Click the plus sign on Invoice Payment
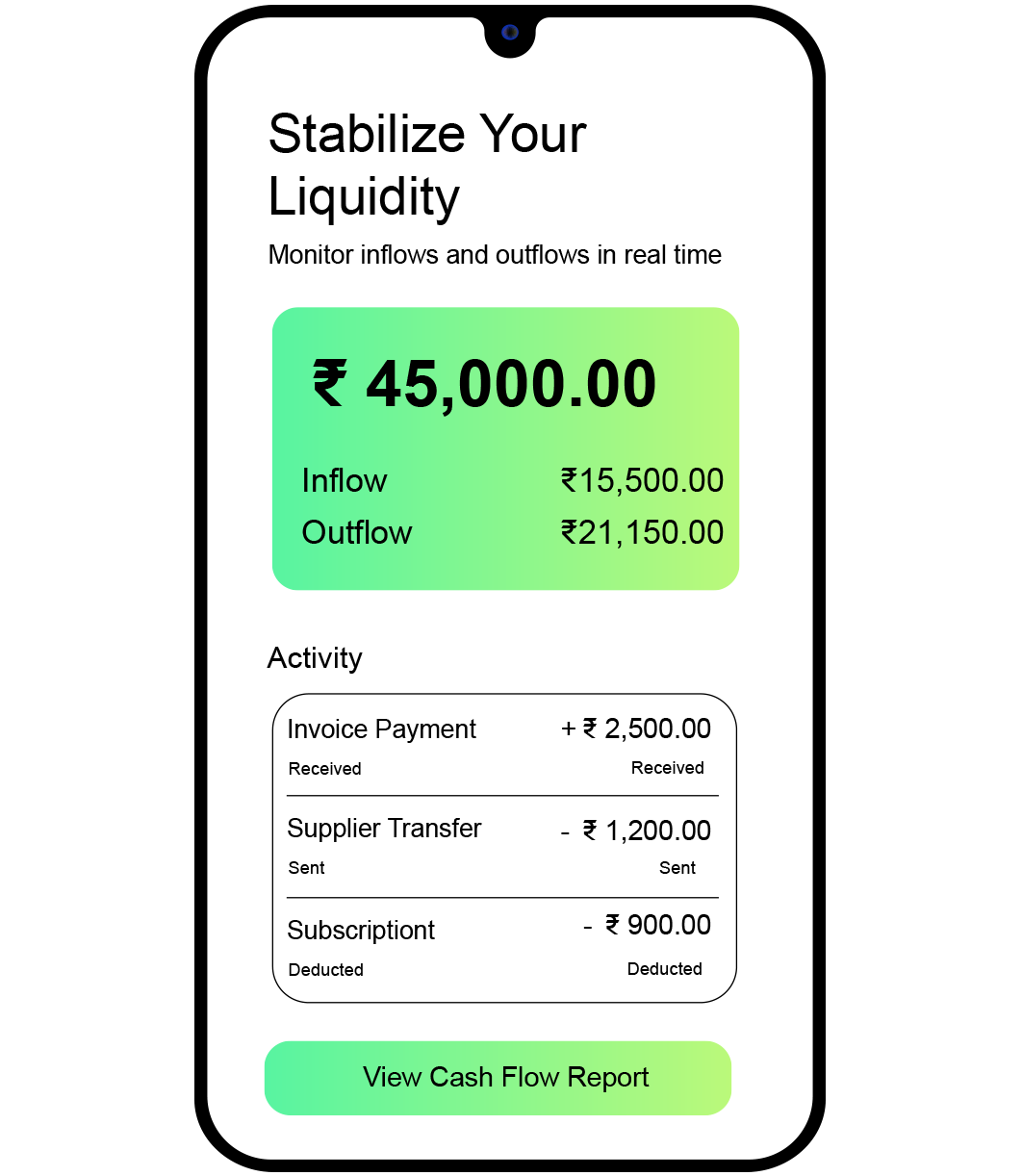The height and width of the screenshot is (1176, 1022). point(568,729)
